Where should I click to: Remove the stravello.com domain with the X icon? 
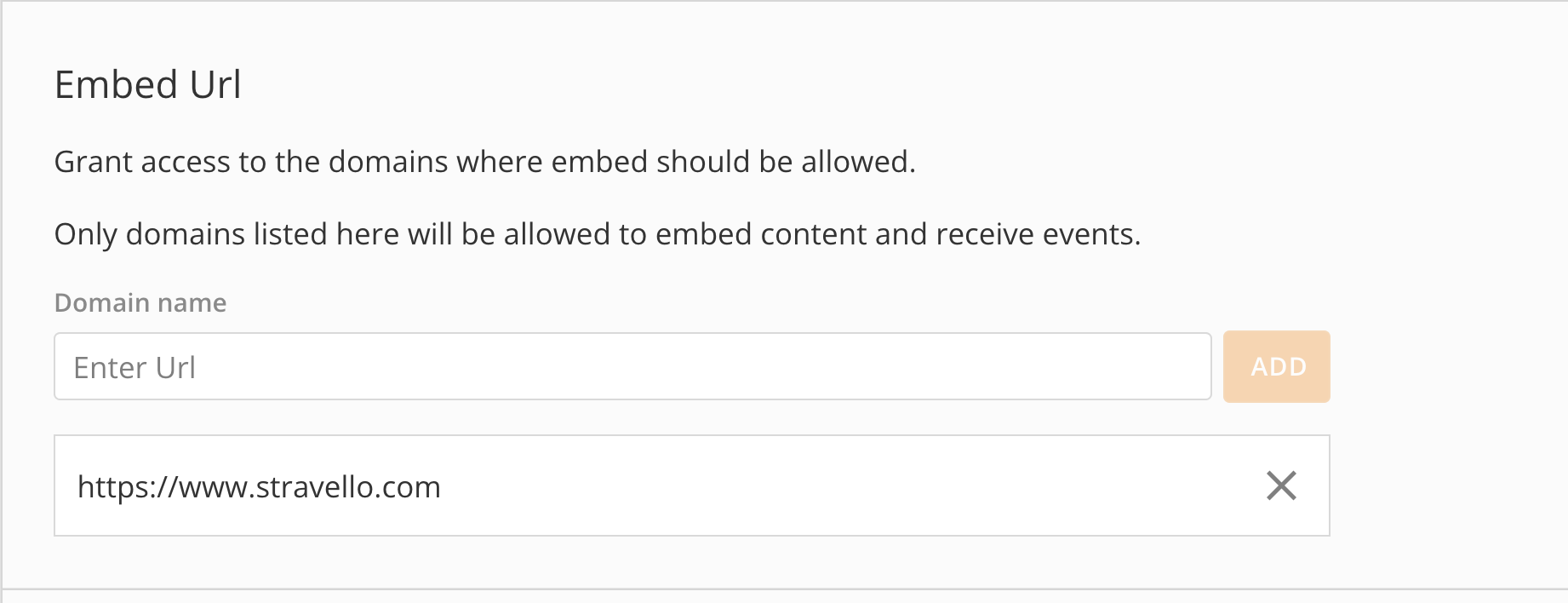pyautogui.click(x=1281, y=485)
